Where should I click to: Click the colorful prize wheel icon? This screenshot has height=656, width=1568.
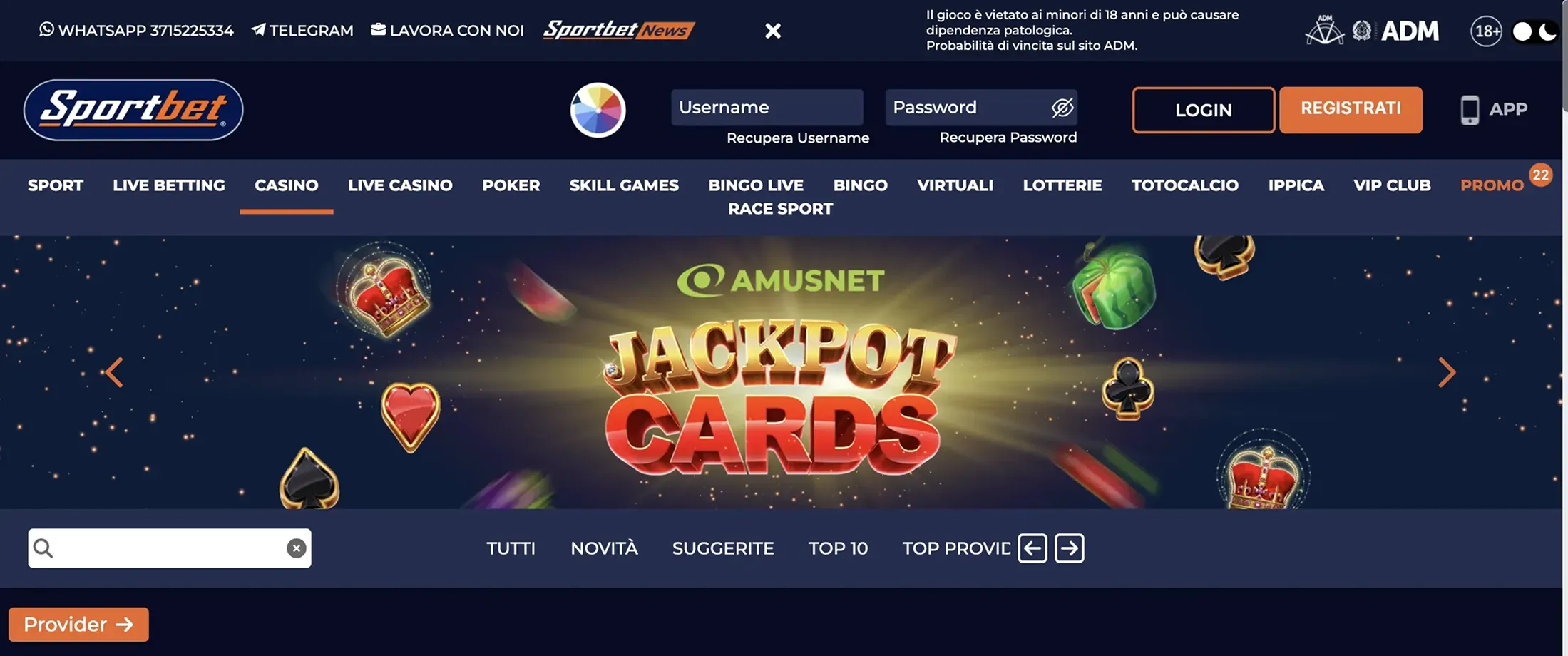click(x=598, y=110)
